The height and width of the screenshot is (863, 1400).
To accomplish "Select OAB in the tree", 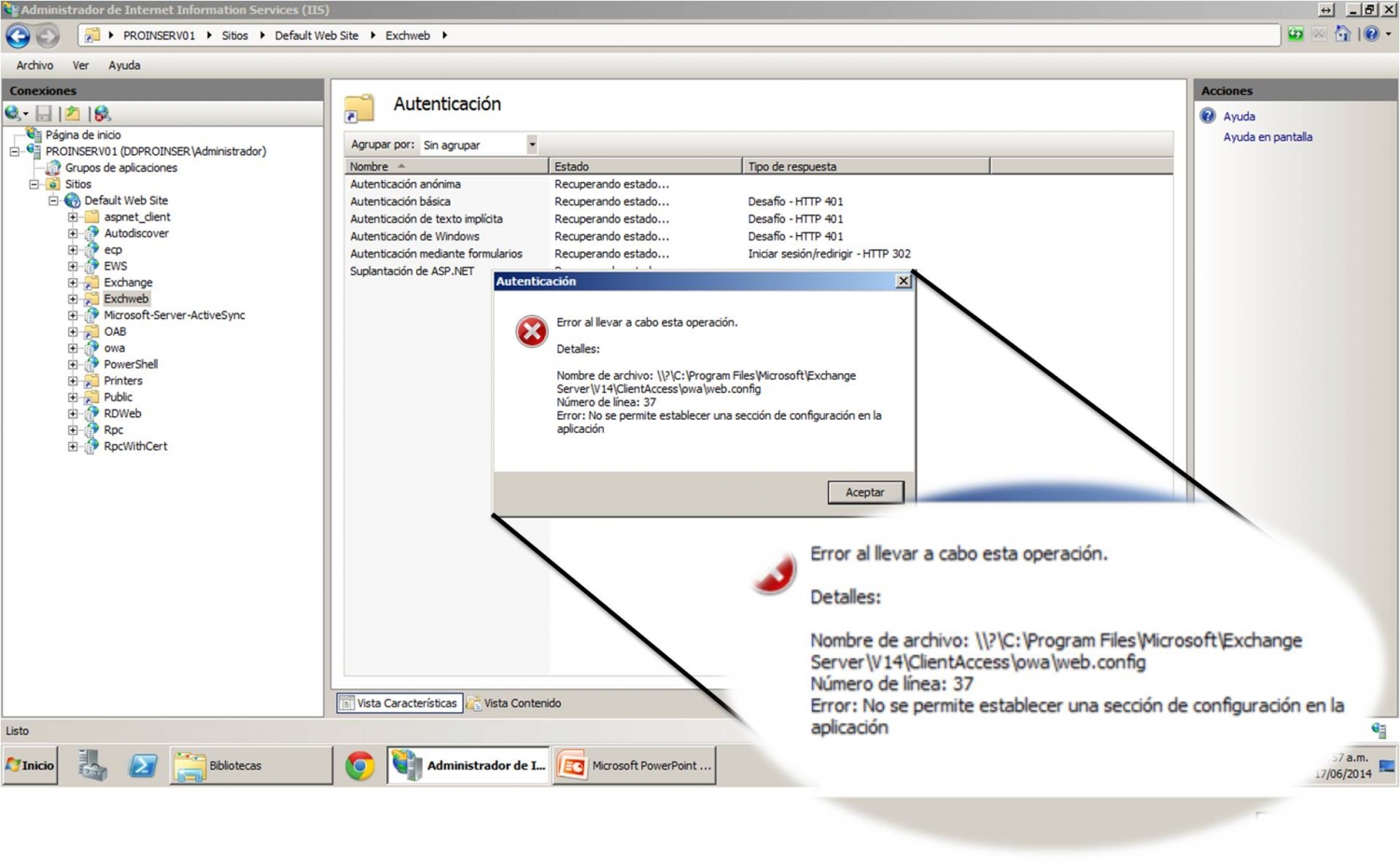I will tap(115, 332).
